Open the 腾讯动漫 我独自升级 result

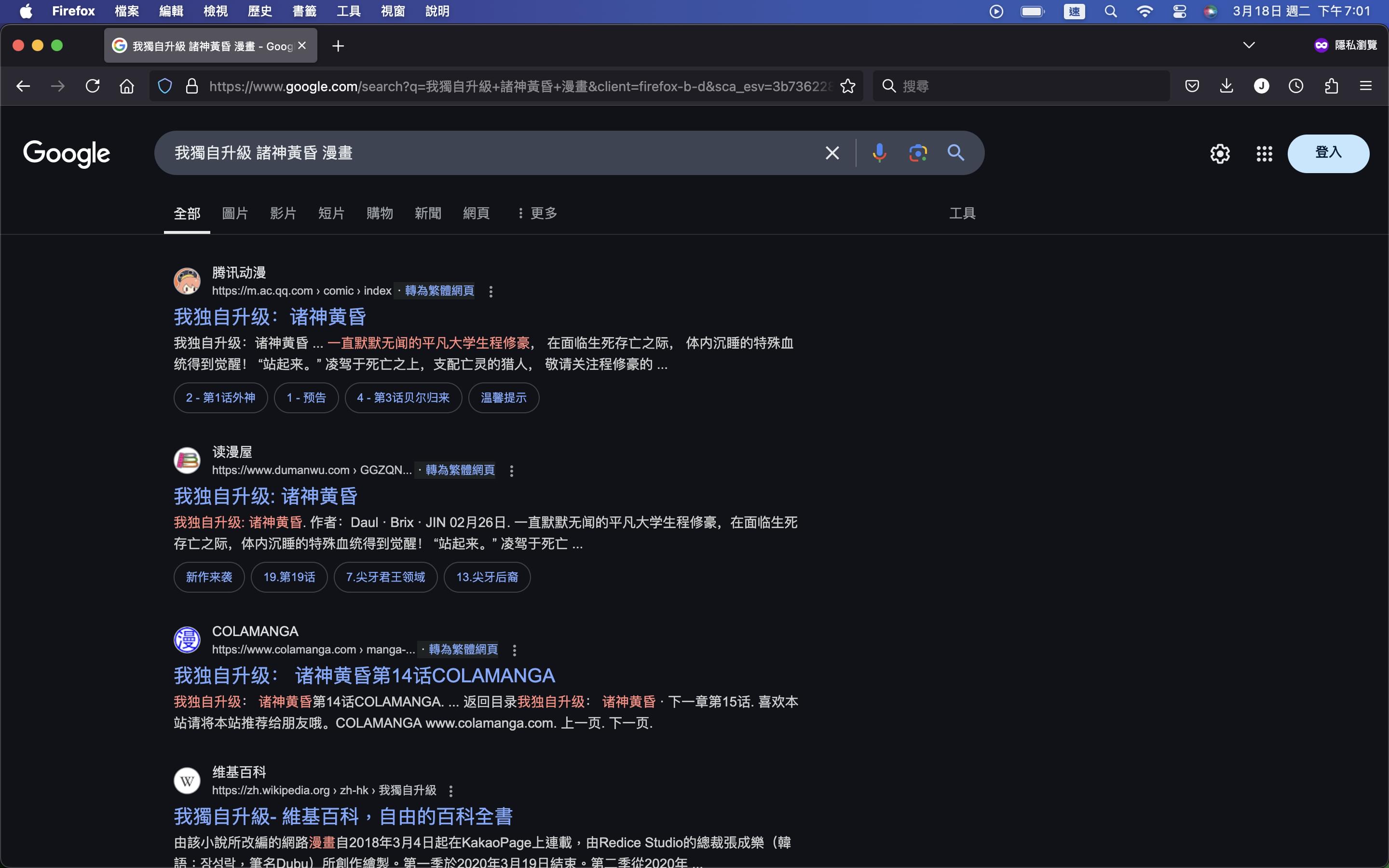coord(270,317)
